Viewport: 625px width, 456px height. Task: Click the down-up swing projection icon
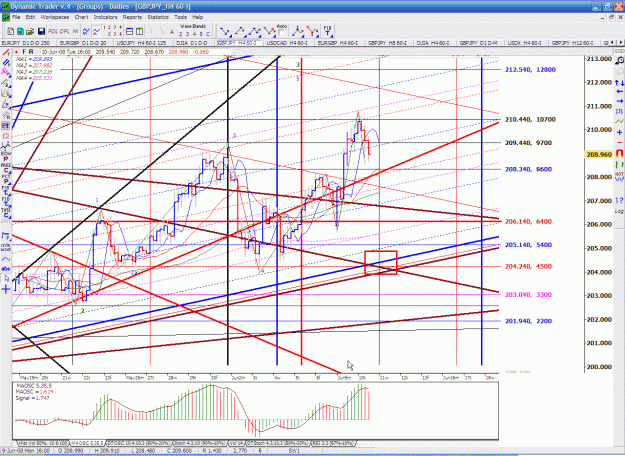tap(225, 31)
